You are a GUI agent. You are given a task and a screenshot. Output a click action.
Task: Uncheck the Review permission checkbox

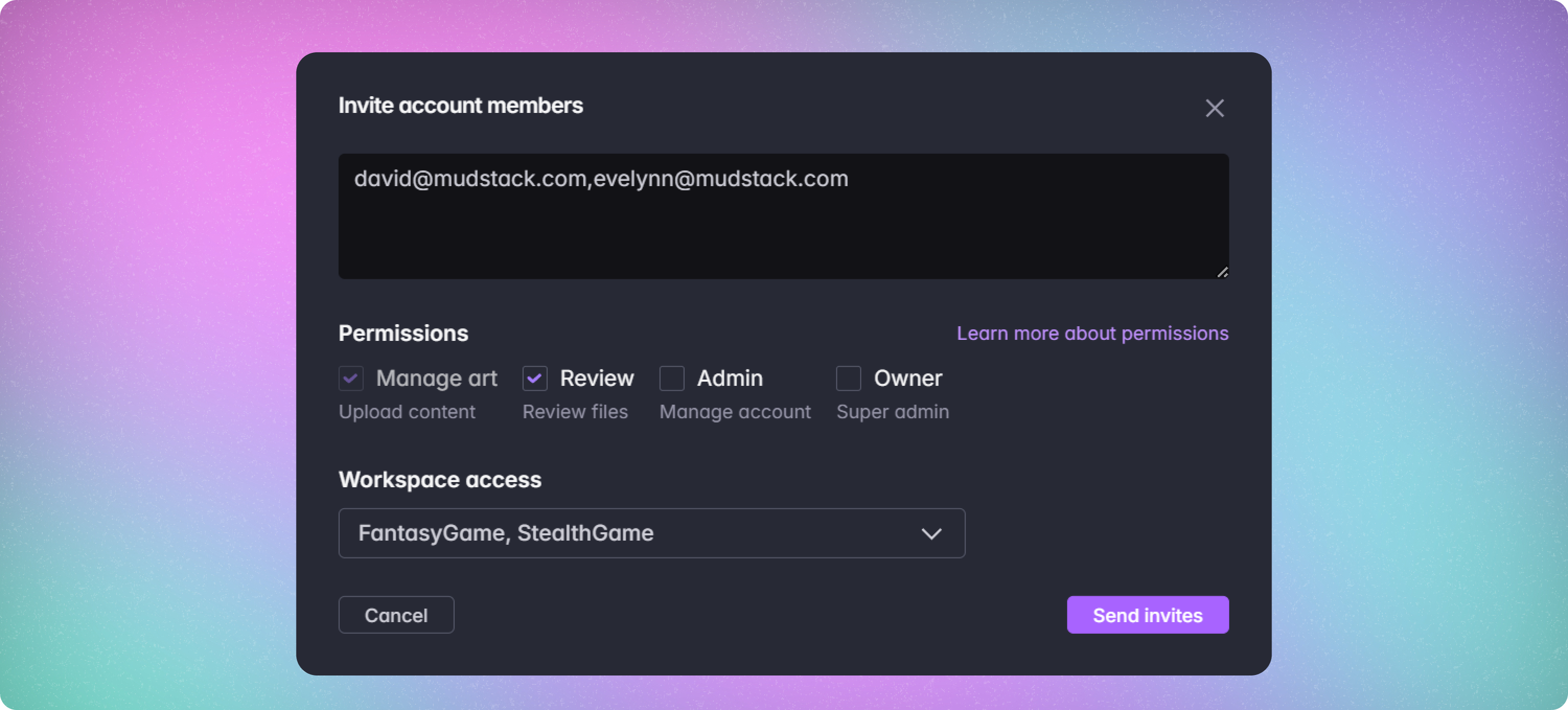(535, 378)
